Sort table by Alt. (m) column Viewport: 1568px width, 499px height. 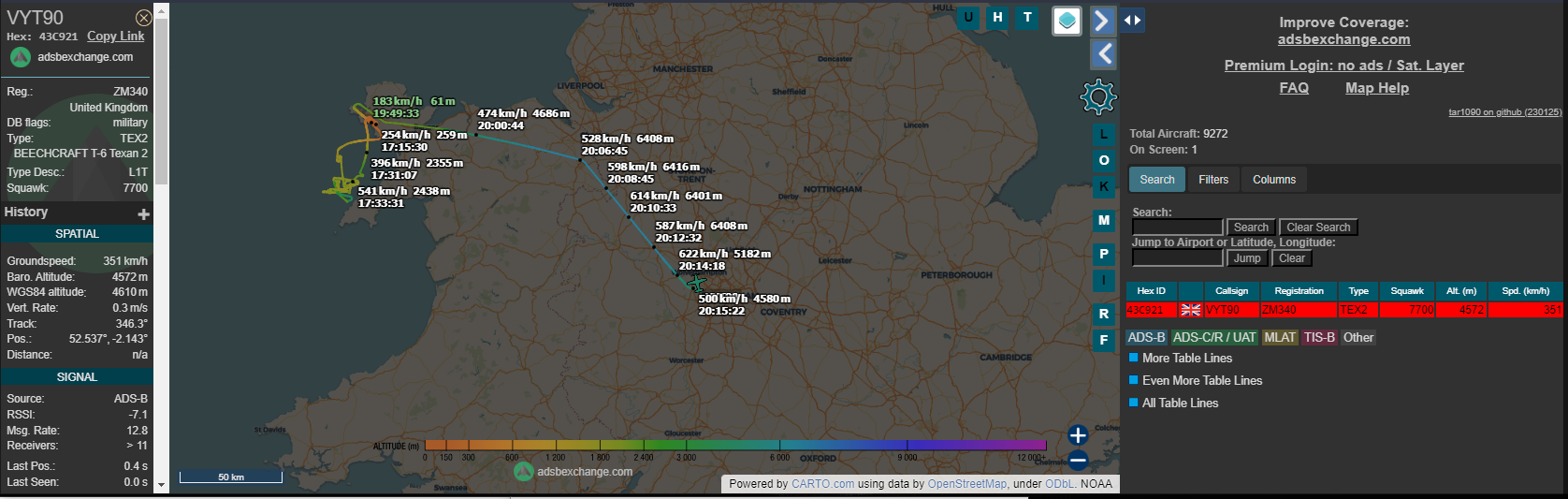click(1461, 291)
